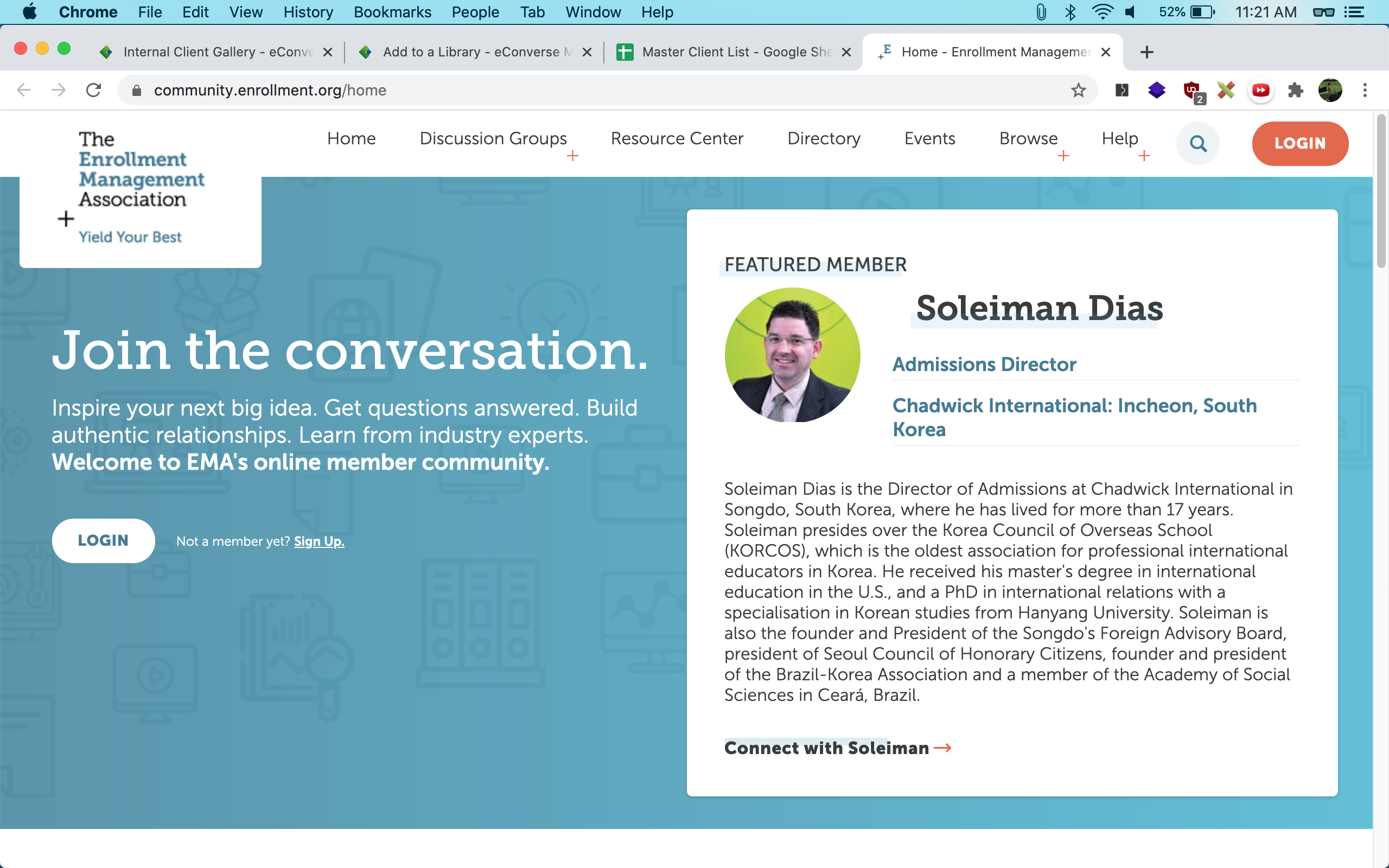Click the Chrome profile avatar icon
1389x868 pixels.
pos(1330,90)
